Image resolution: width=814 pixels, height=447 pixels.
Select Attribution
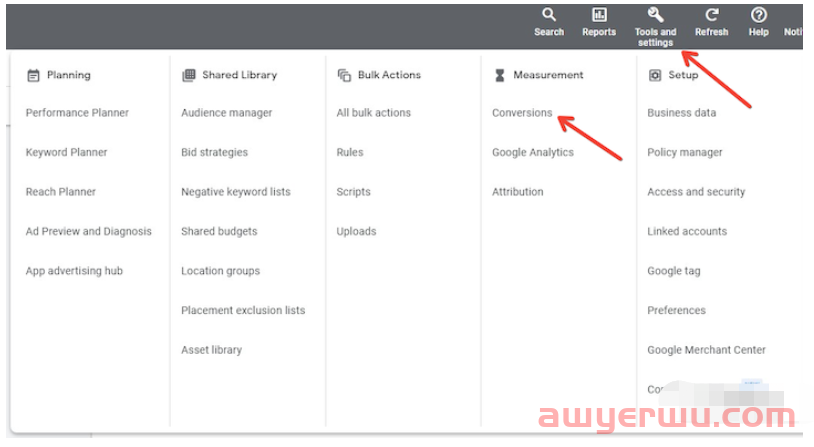(518, 192)
